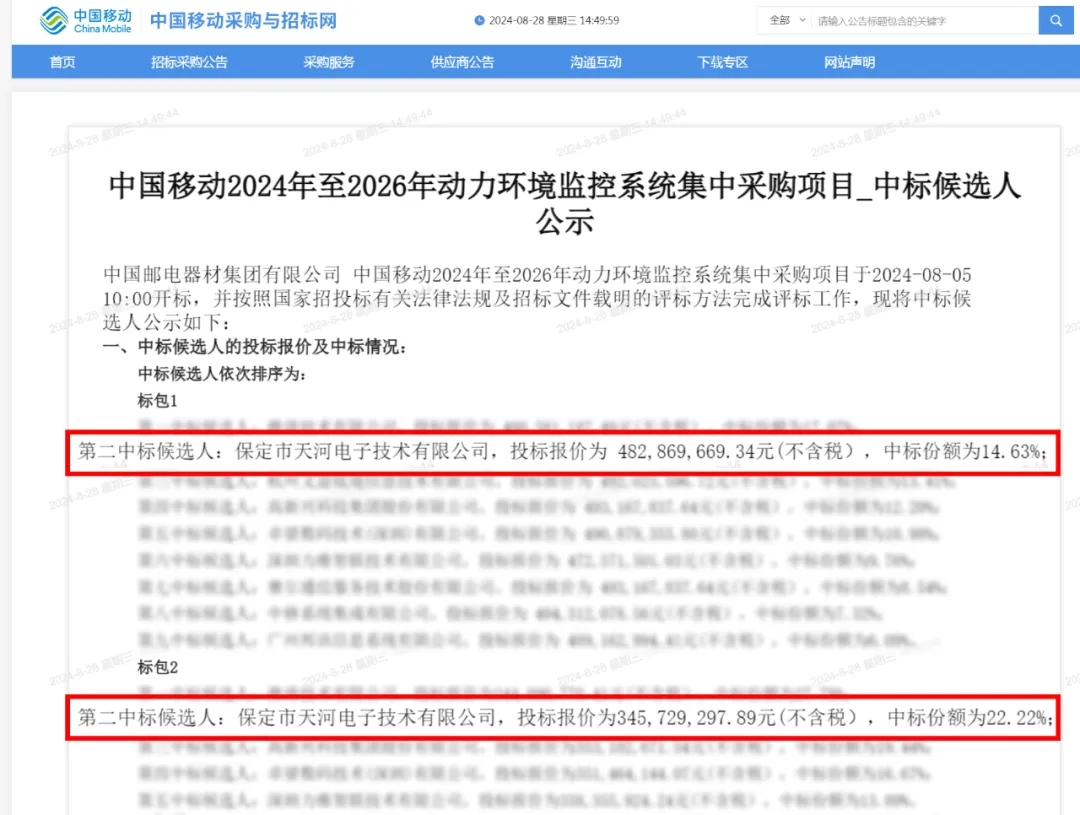The height and width of the screenshot is (815, 1080).
Task: Click the clock icon beside the date
Action: tap(479, 21)
